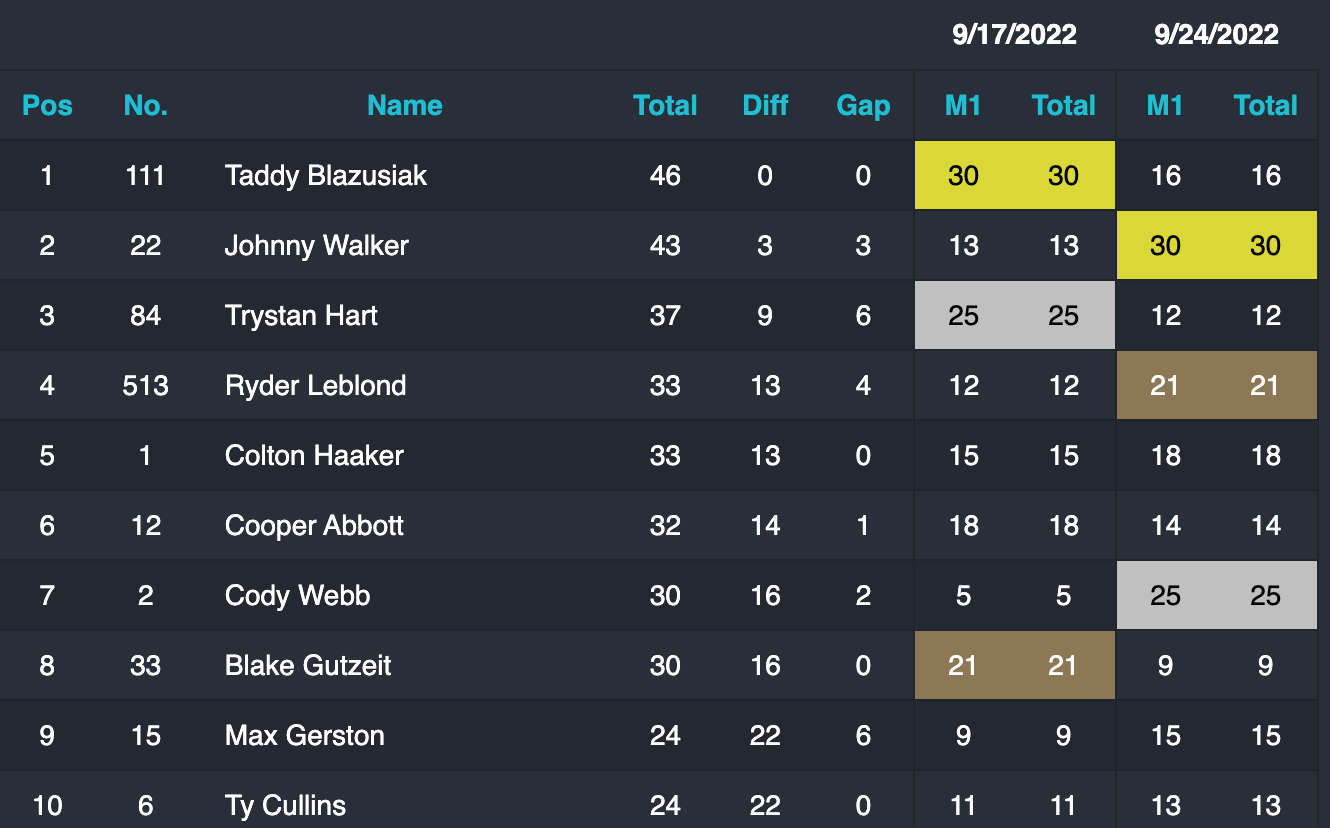Click Cody Webb's silver highlighted M1 score
This screenshot has height=828, width=1330.
[1165, 596]
